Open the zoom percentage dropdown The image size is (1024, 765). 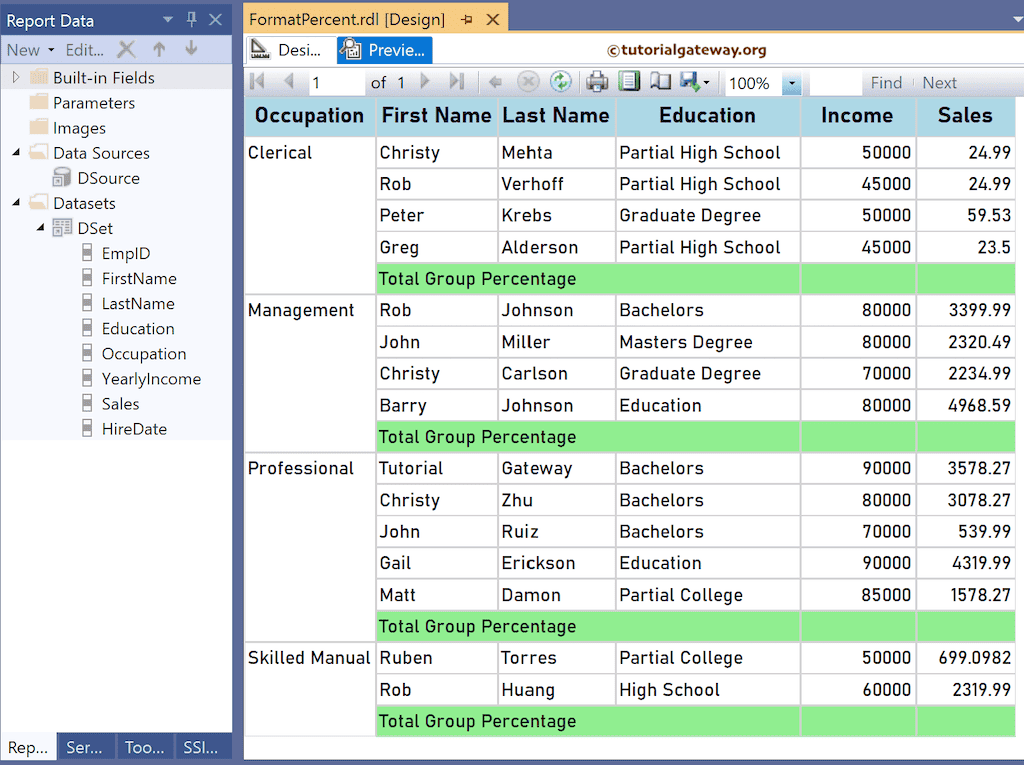pyautogui.click(x=794, y=85)
